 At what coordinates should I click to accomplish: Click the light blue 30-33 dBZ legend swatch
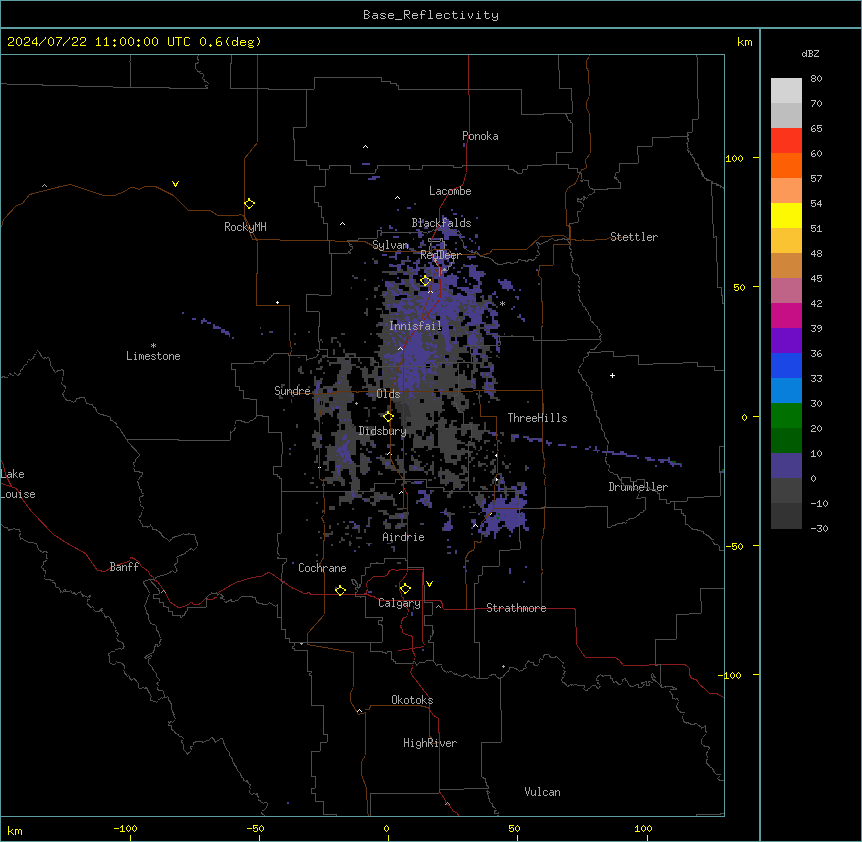pos(786,391)
